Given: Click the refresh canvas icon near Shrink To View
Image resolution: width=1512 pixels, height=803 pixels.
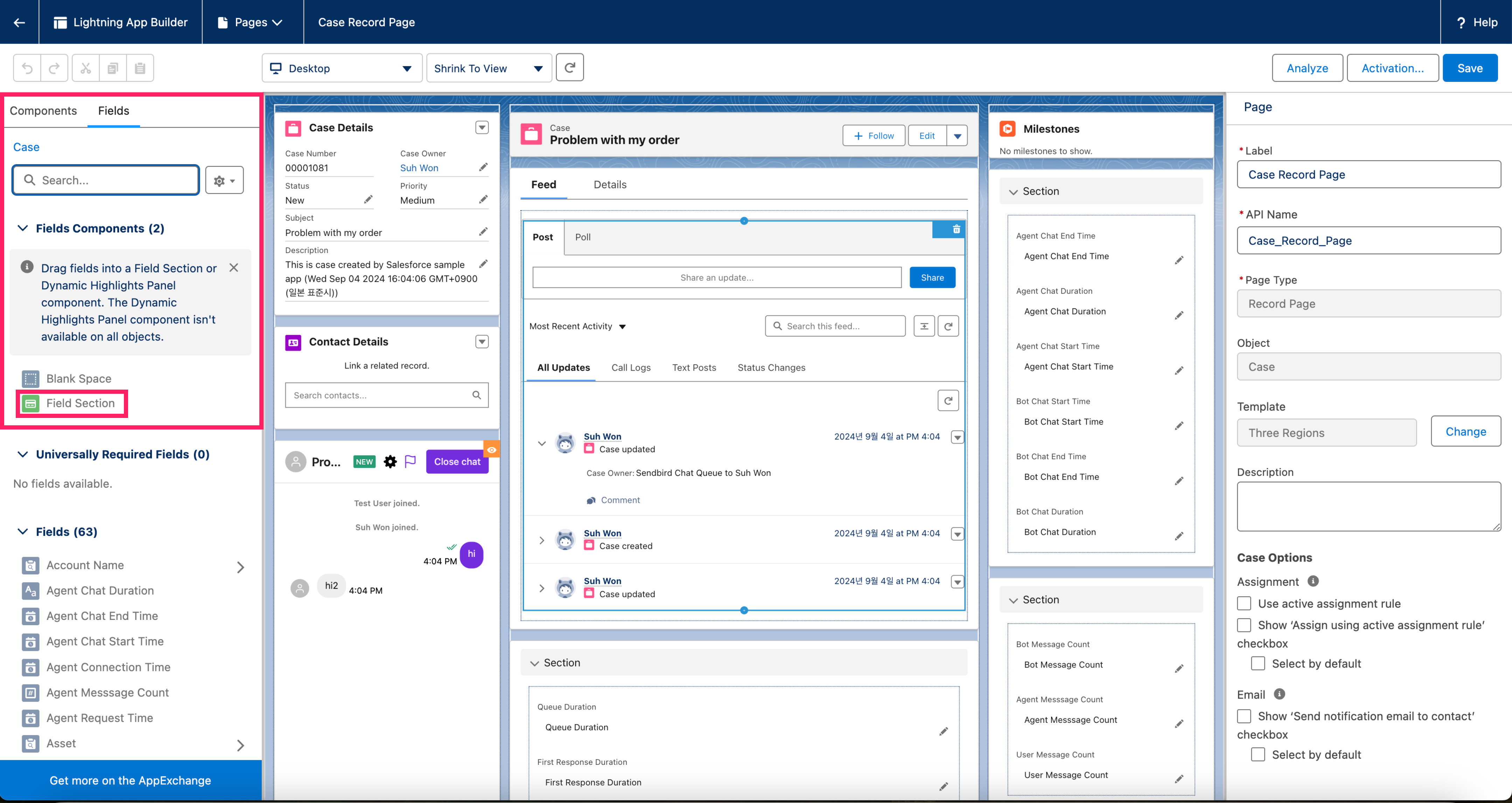Looking at the screenshot, I should 569,67.
